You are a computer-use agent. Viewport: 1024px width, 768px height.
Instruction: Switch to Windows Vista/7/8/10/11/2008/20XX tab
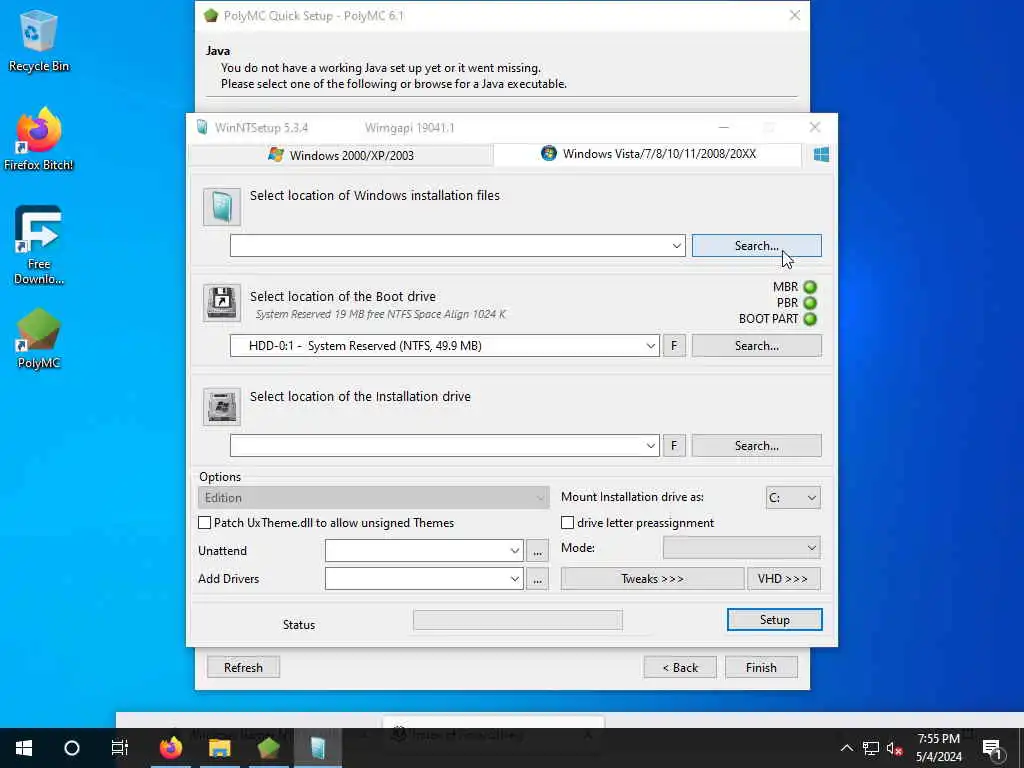tap(648, 154)
